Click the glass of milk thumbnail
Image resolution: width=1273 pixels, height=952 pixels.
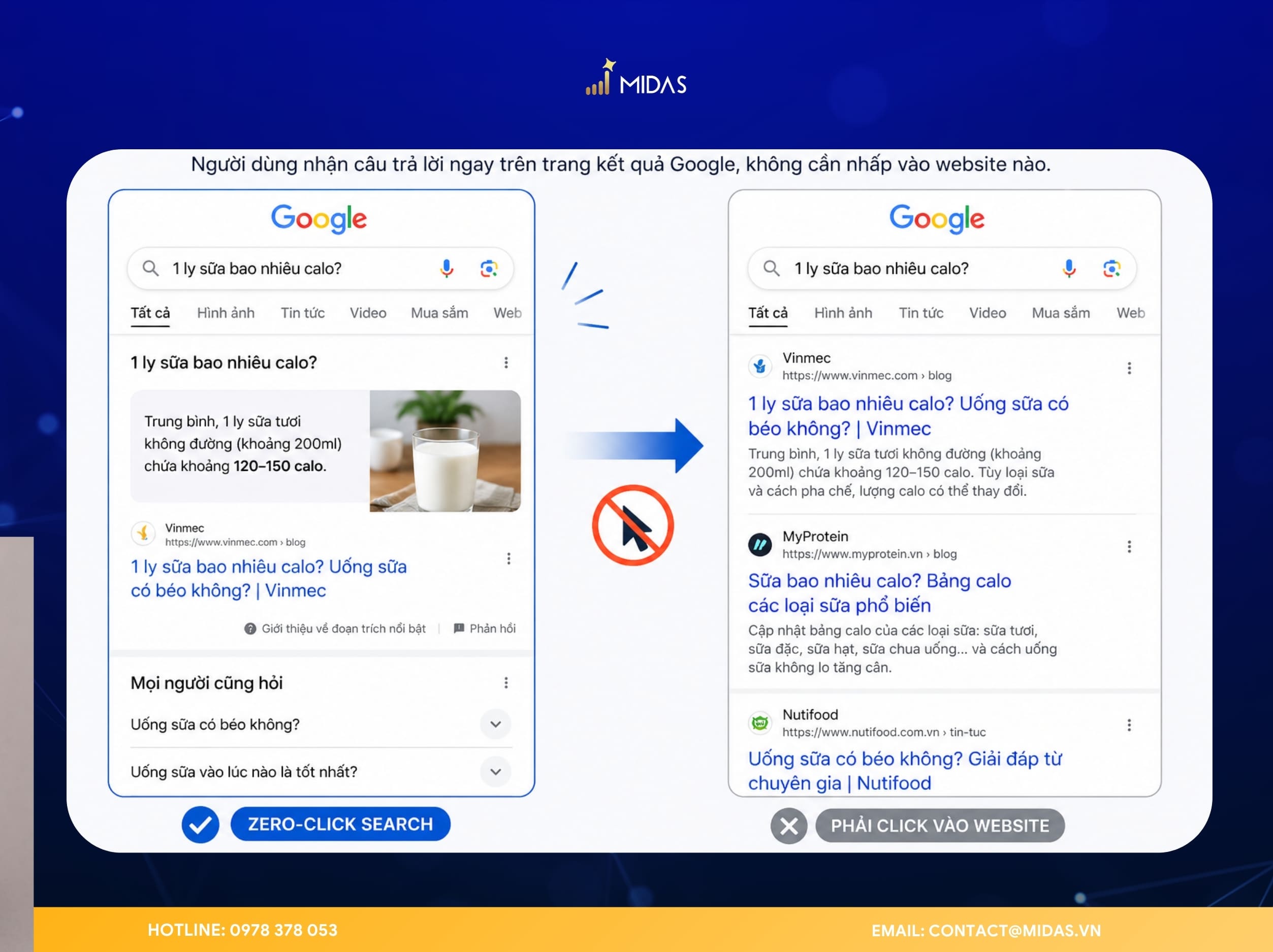pyautogui.click(x=445, y=451)
